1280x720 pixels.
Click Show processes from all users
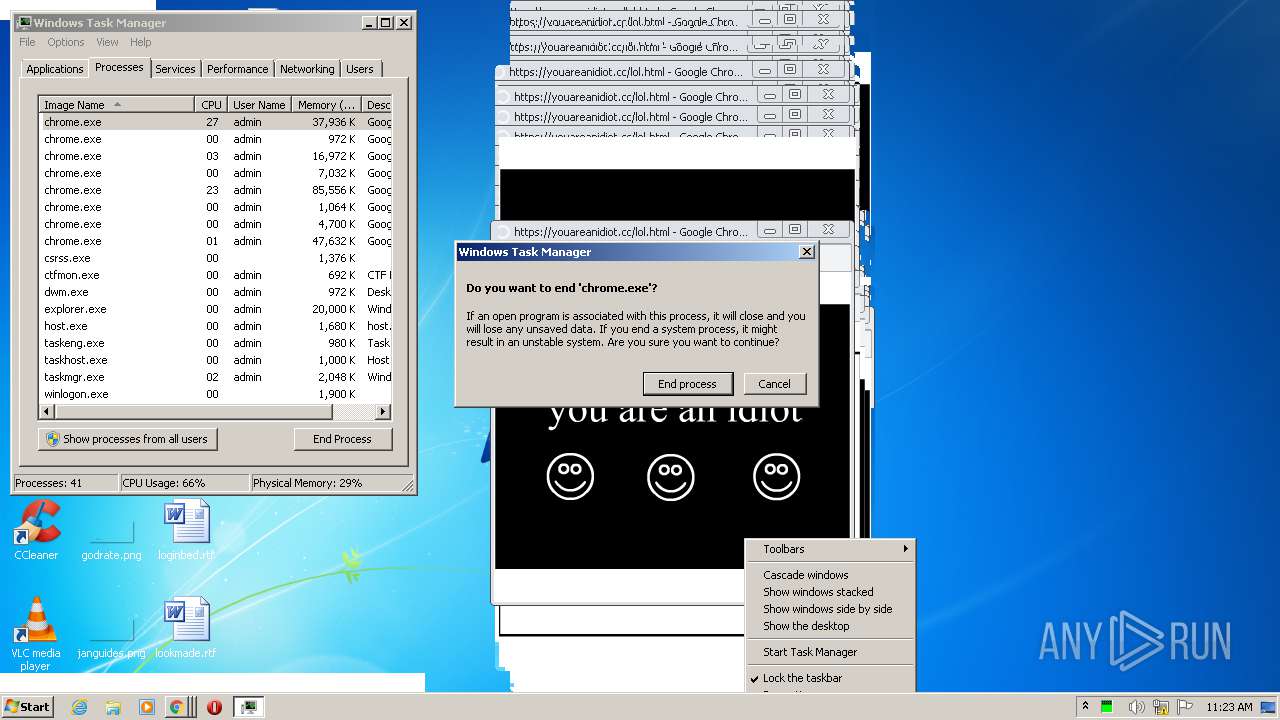click(128, 439)
